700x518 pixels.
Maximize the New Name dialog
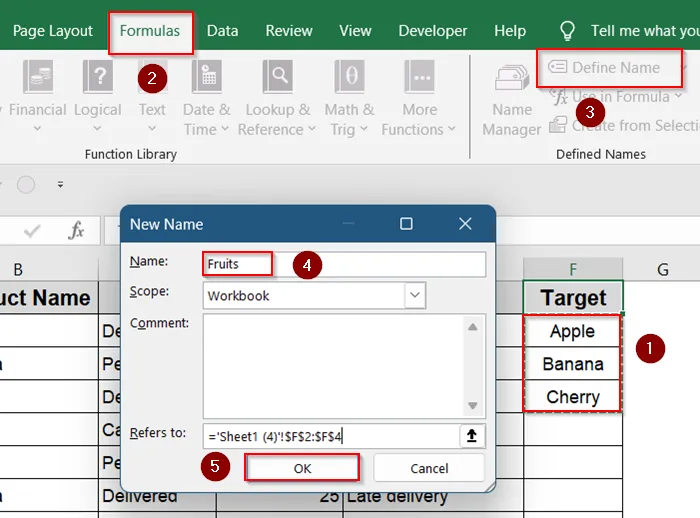[x=406, y=224]
